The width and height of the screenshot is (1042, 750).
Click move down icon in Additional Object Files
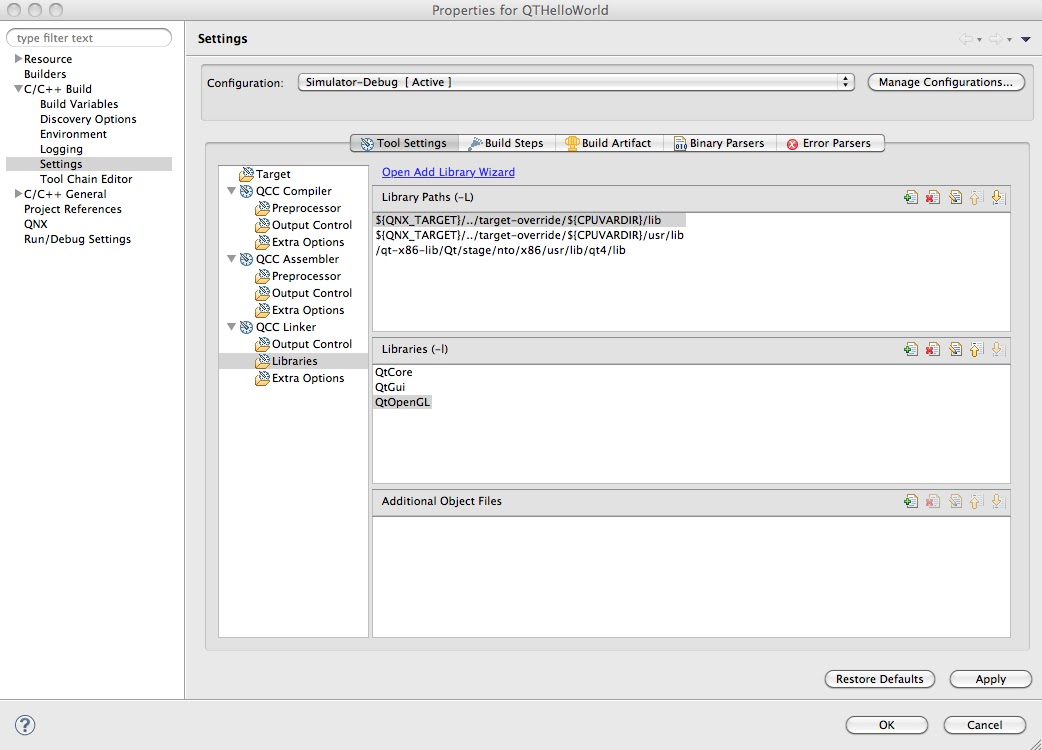(997, 502)
